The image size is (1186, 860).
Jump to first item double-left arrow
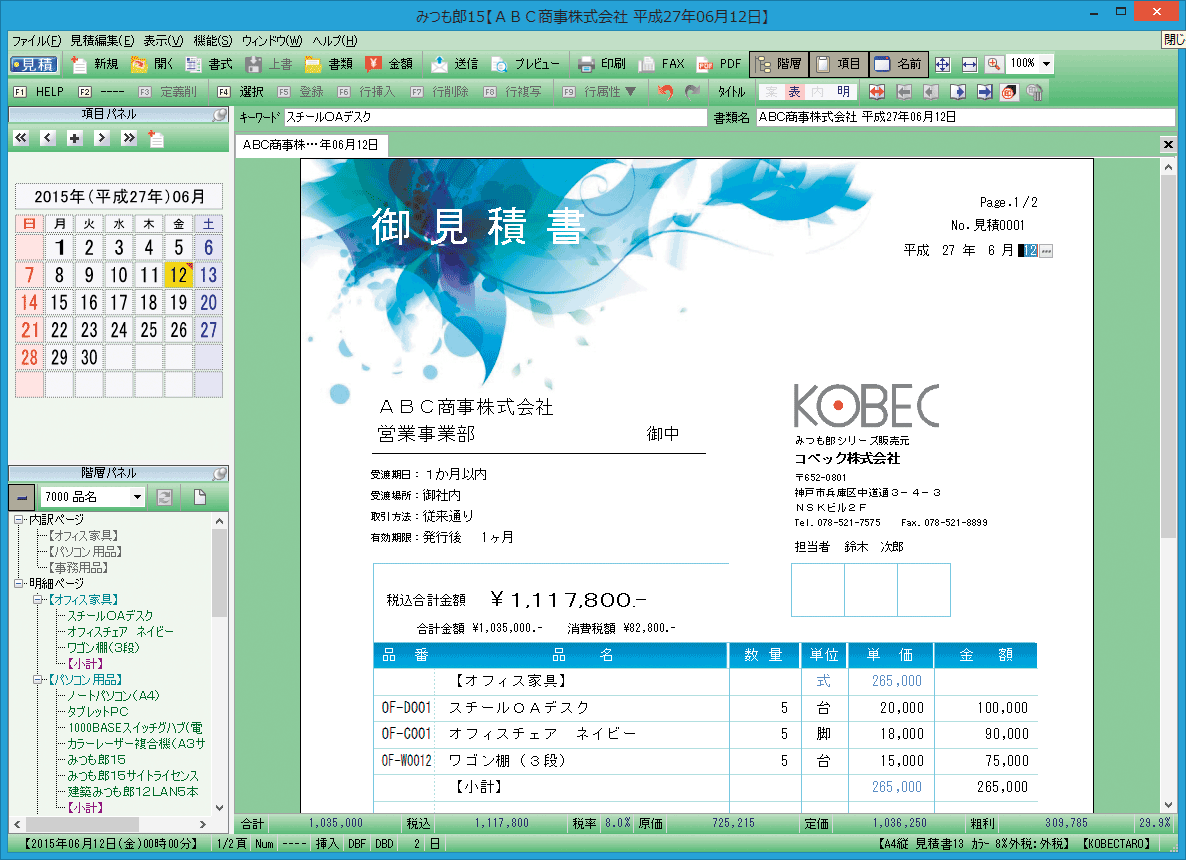[20, 138]
